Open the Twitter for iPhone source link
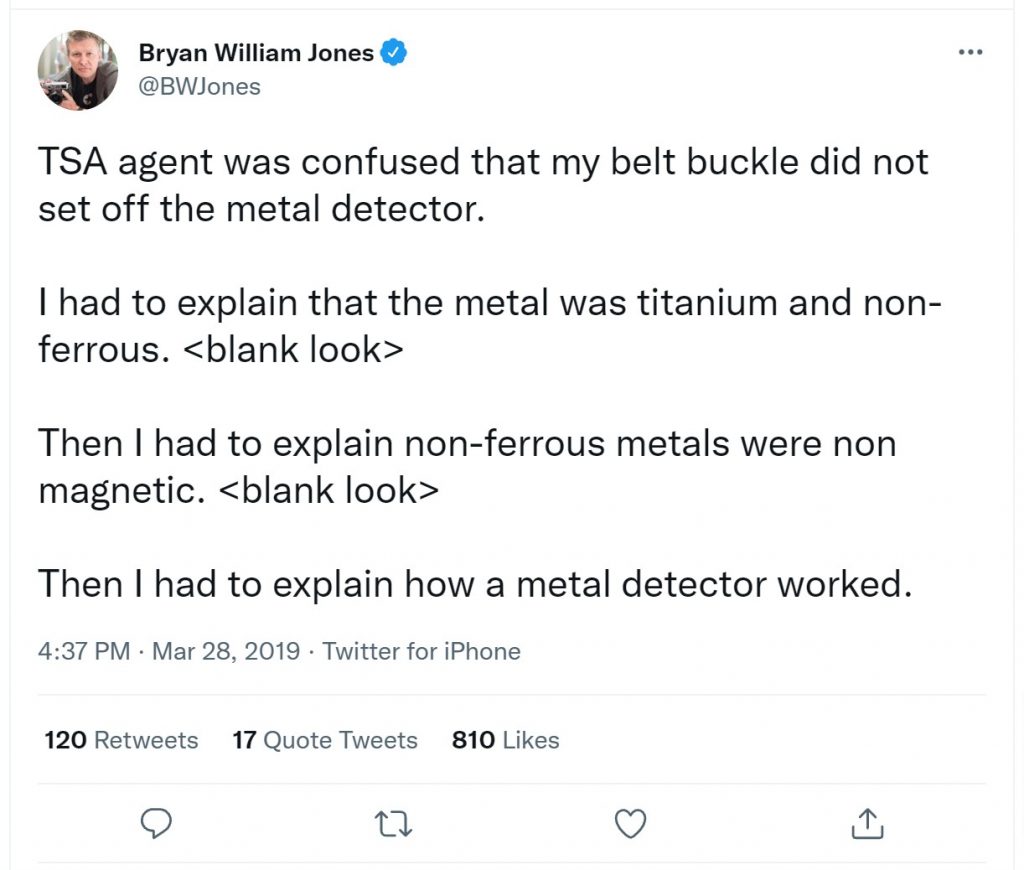The width and height of the screenshot is (1024, 870). [x=421, y=651]
